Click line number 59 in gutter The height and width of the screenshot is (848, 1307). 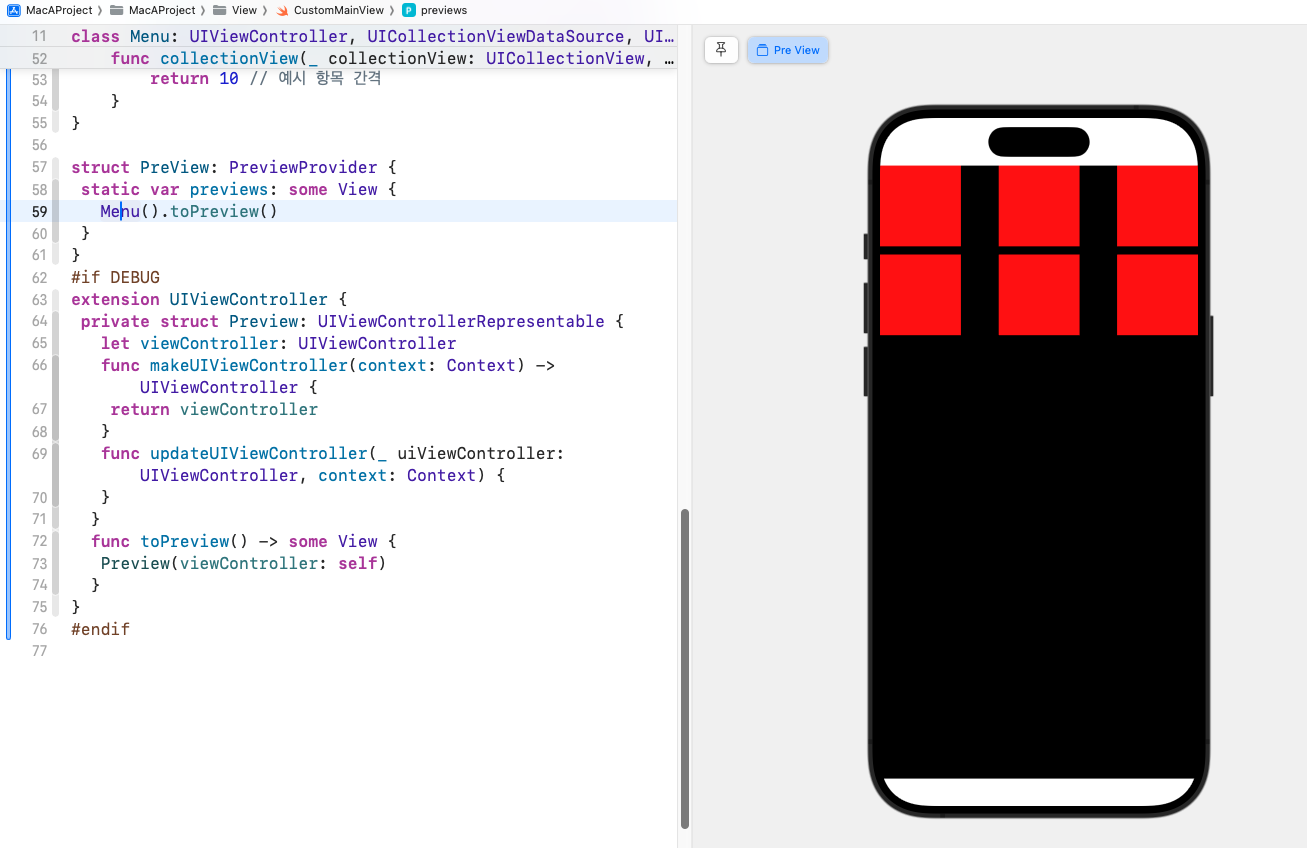pos(39,212)
